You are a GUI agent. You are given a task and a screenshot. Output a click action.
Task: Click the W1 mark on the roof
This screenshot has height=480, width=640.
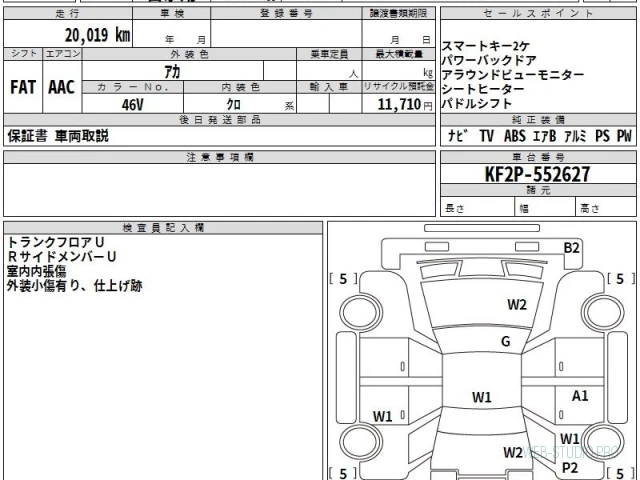pyautogui.click(x=482, y=397)
